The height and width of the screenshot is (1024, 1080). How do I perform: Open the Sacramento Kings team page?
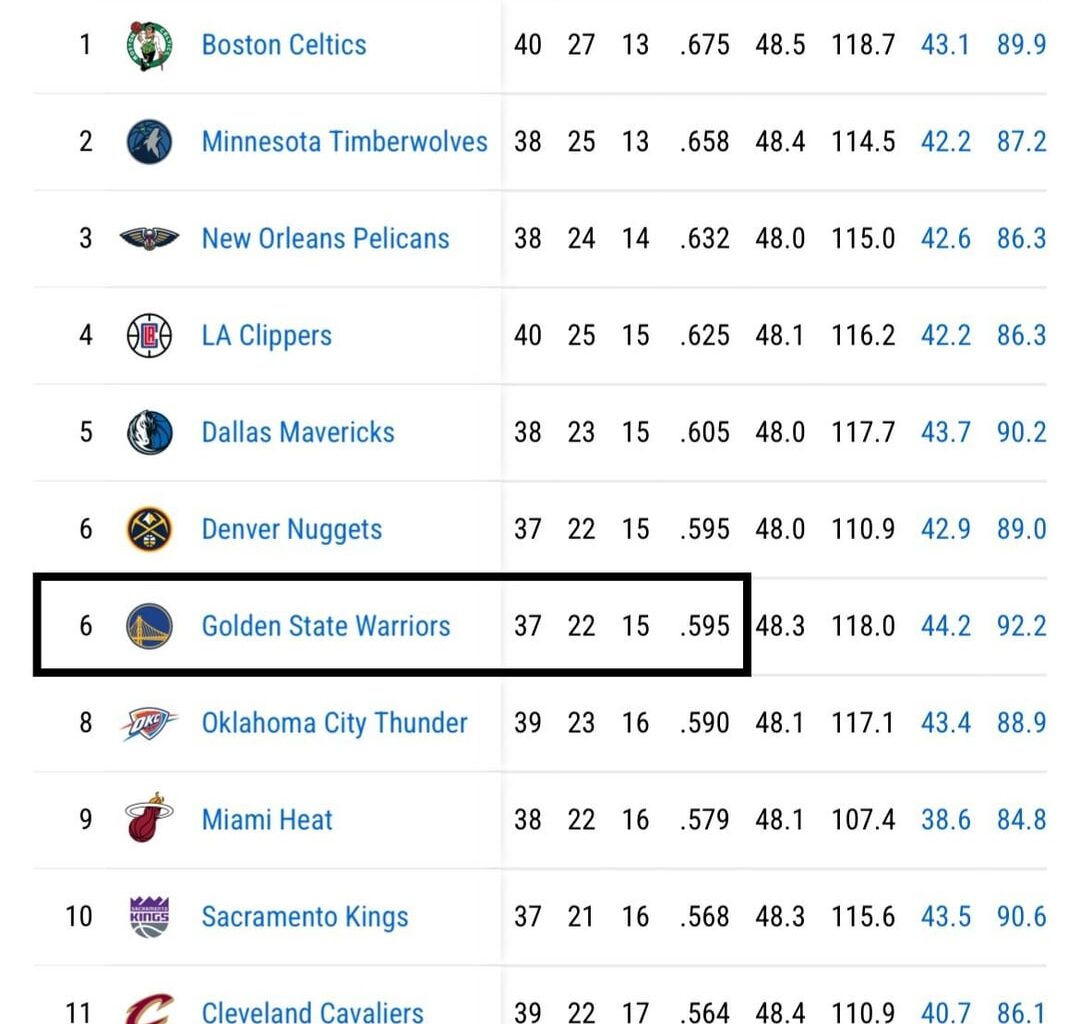[305, 916]
